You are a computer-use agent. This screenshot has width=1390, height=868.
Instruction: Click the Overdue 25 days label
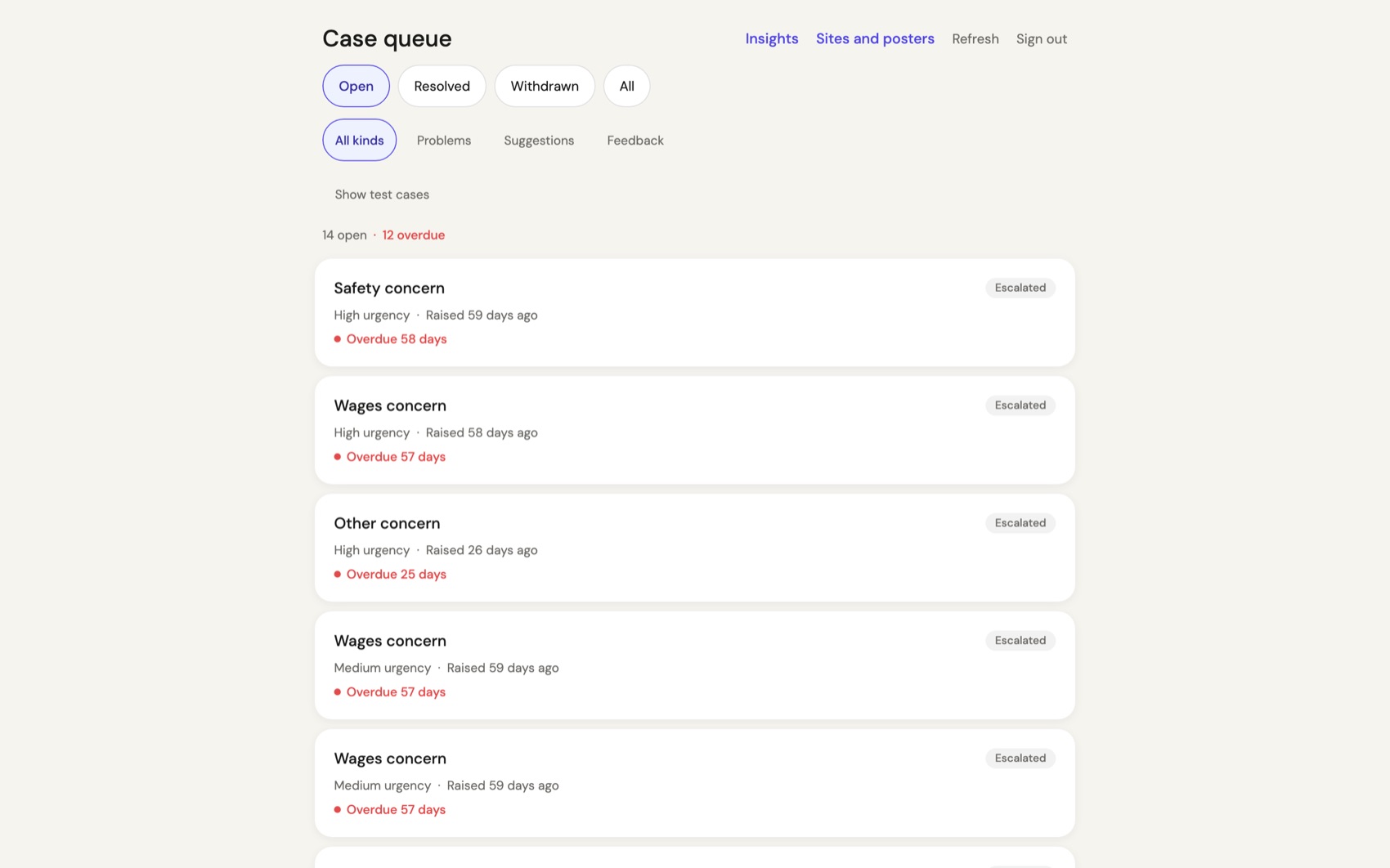tap(397, 574)
